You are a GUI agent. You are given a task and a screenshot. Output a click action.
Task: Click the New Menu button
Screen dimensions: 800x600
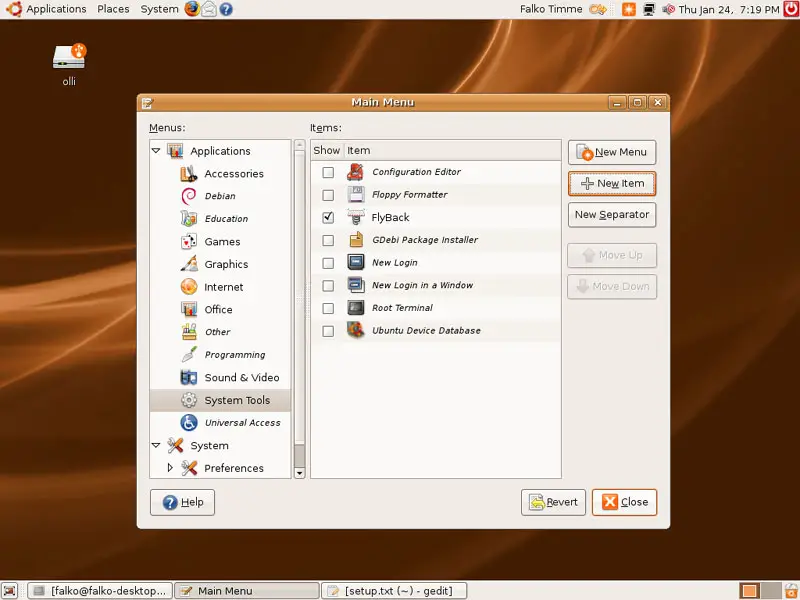[x=612, y=152]
